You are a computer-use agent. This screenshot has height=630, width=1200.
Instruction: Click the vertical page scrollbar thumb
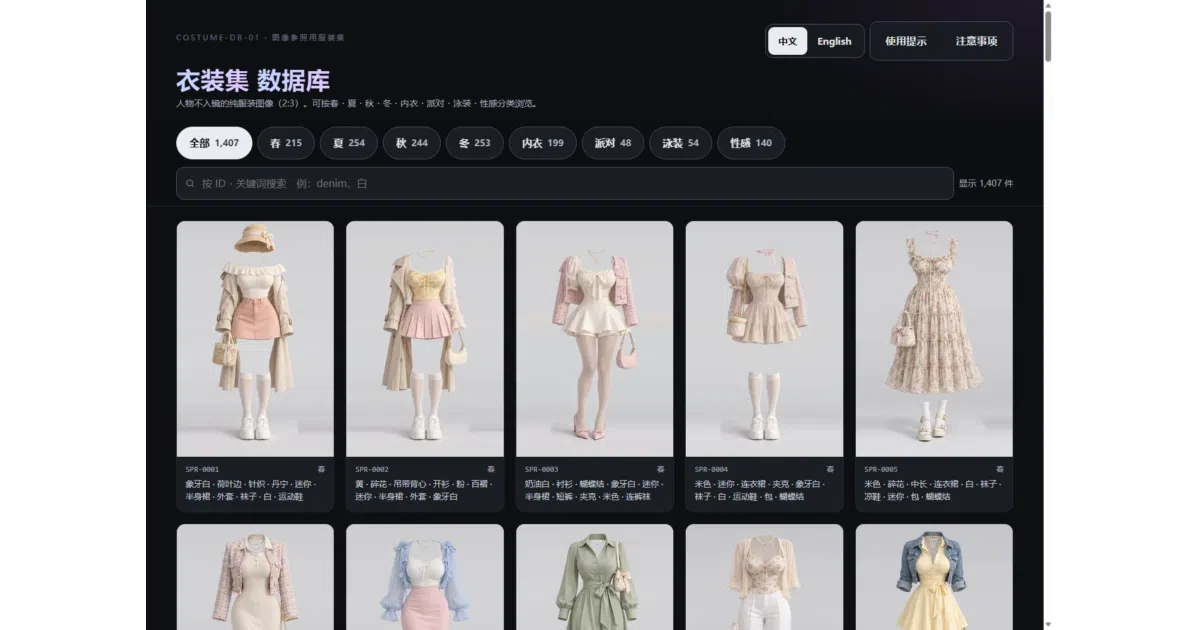tap(1048, 37)
